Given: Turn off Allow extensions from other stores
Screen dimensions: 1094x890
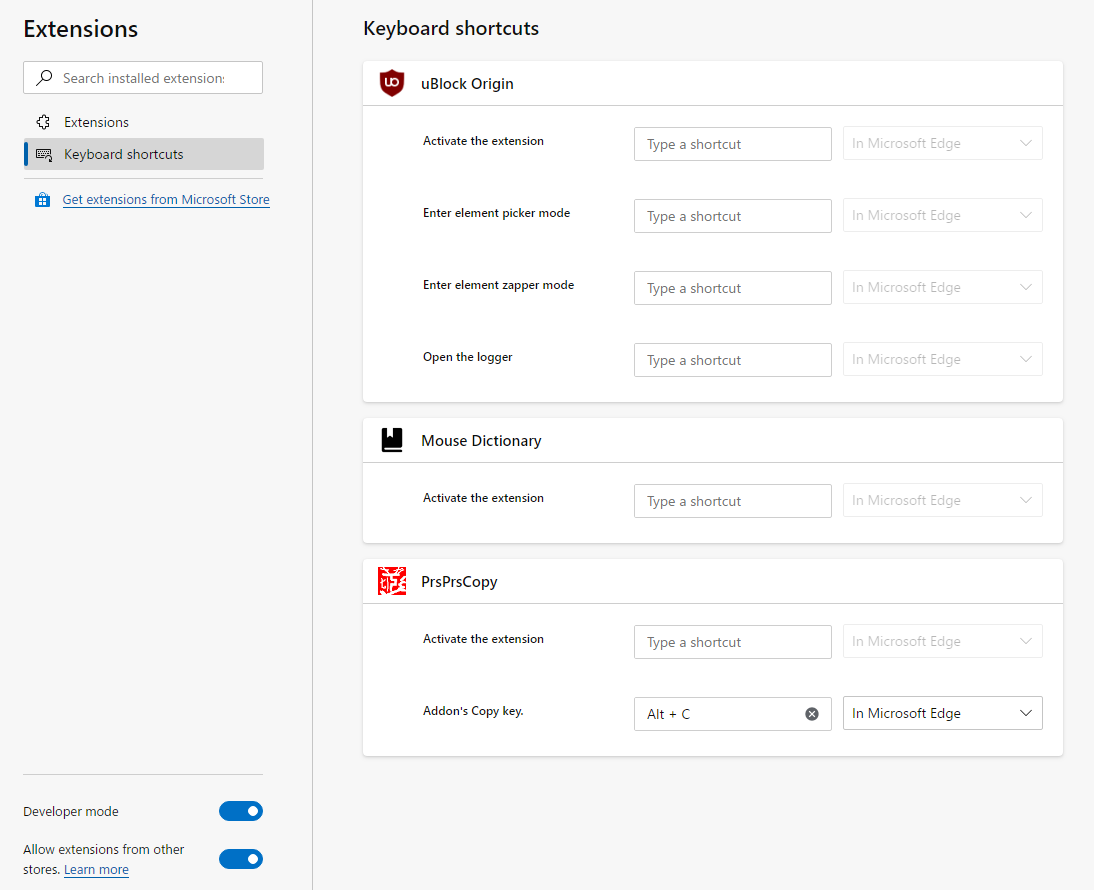Looking at the screenshot, I should click(x=241, y=858).
